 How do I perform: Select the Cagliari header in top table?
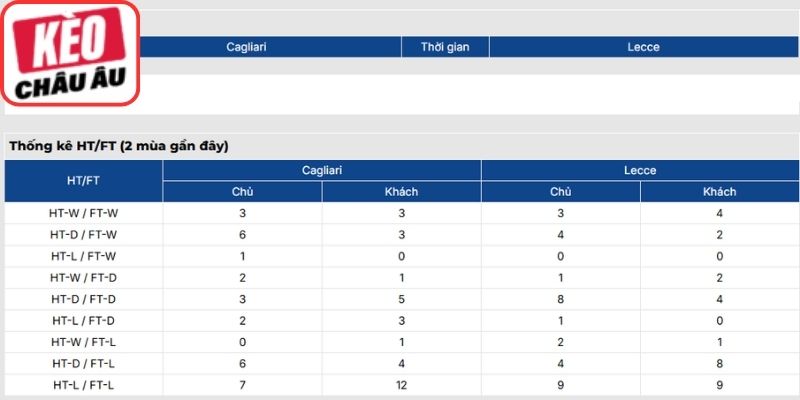pyautogui.click(x=246, y=47)
